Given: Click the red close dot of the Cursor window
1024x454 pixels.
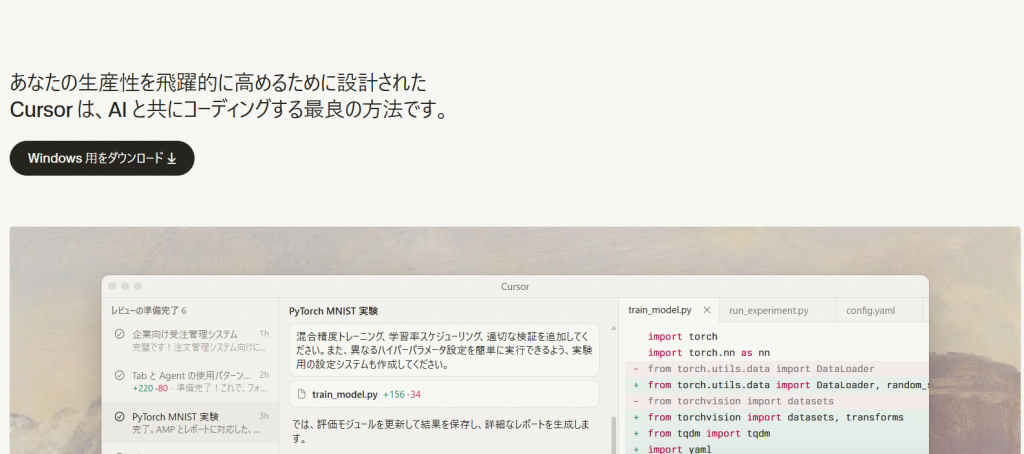Looking at the screenshot, I should (x=113, y=286).
